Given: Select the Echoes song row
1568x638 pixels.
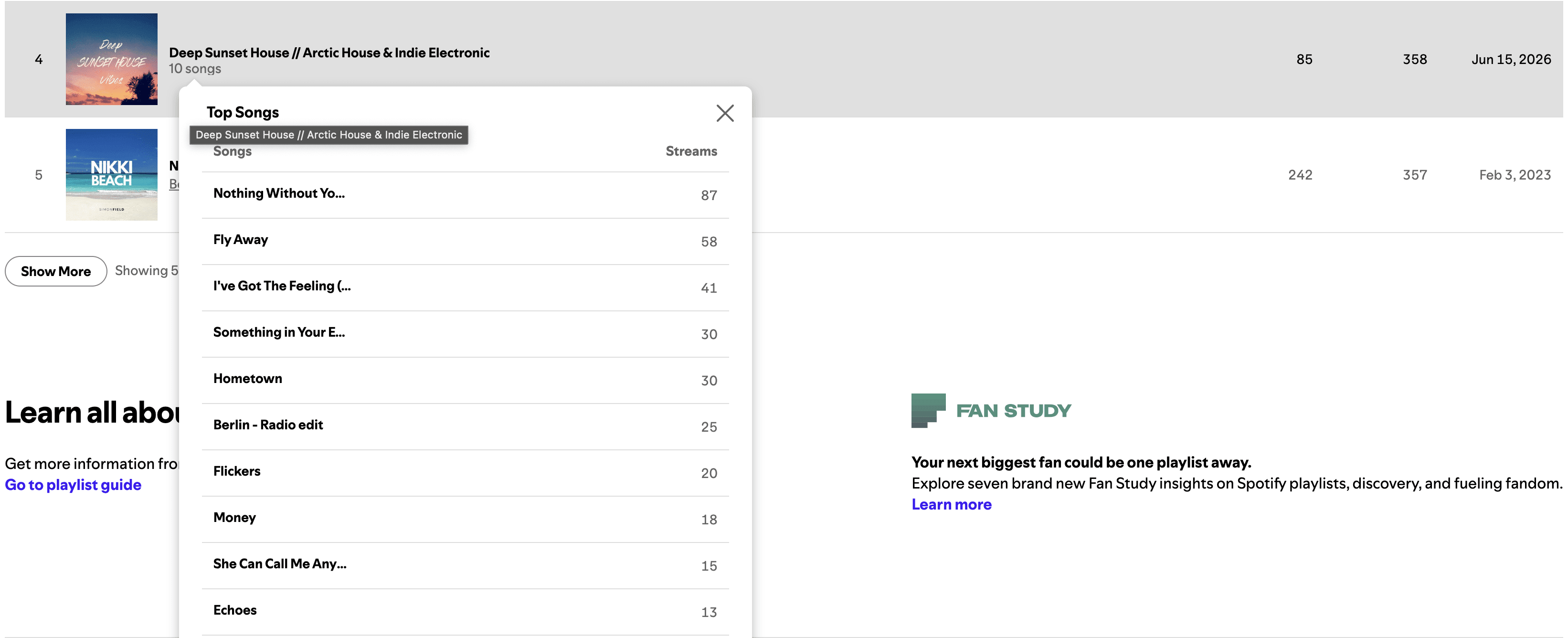Looking at the screenshot, I should pos(465,611).
